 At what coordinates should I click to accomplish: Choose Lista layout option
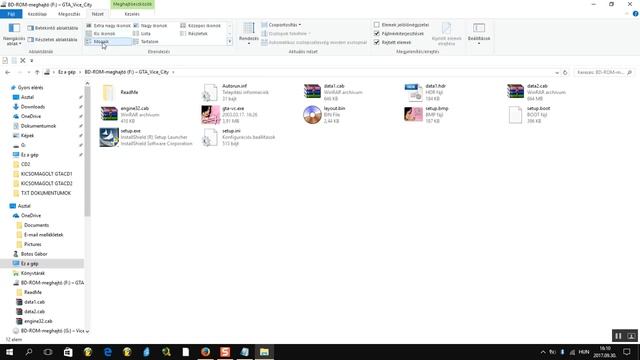click(x=142, y=33)
